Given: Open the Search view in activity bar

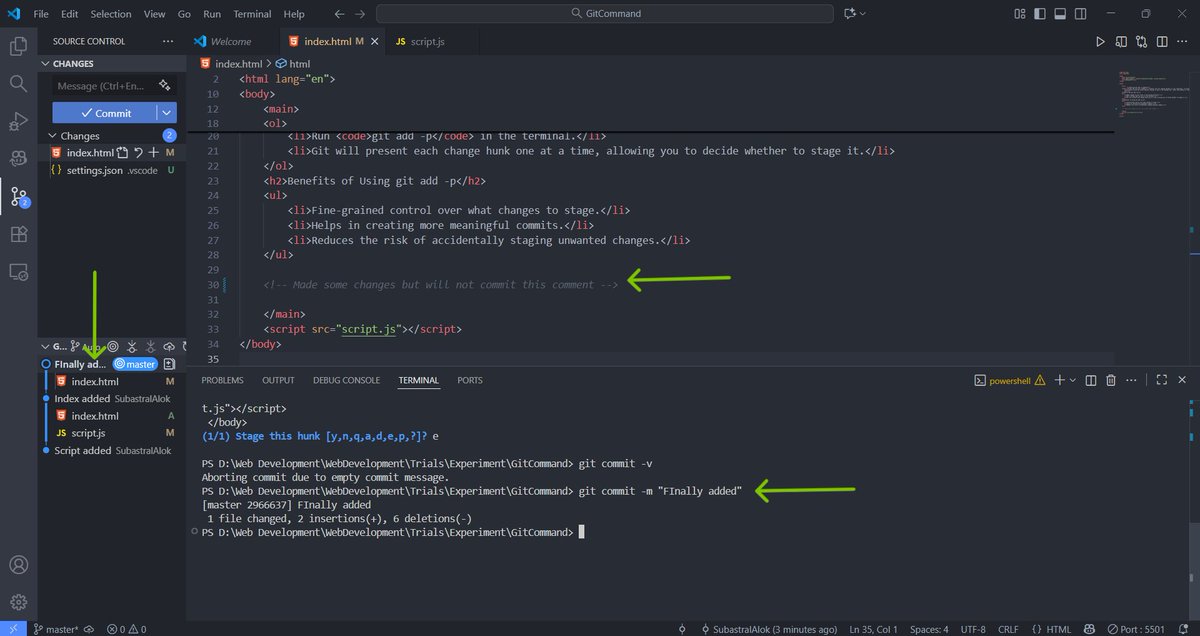Looking at the screenshot, I should tap(18, 83).
